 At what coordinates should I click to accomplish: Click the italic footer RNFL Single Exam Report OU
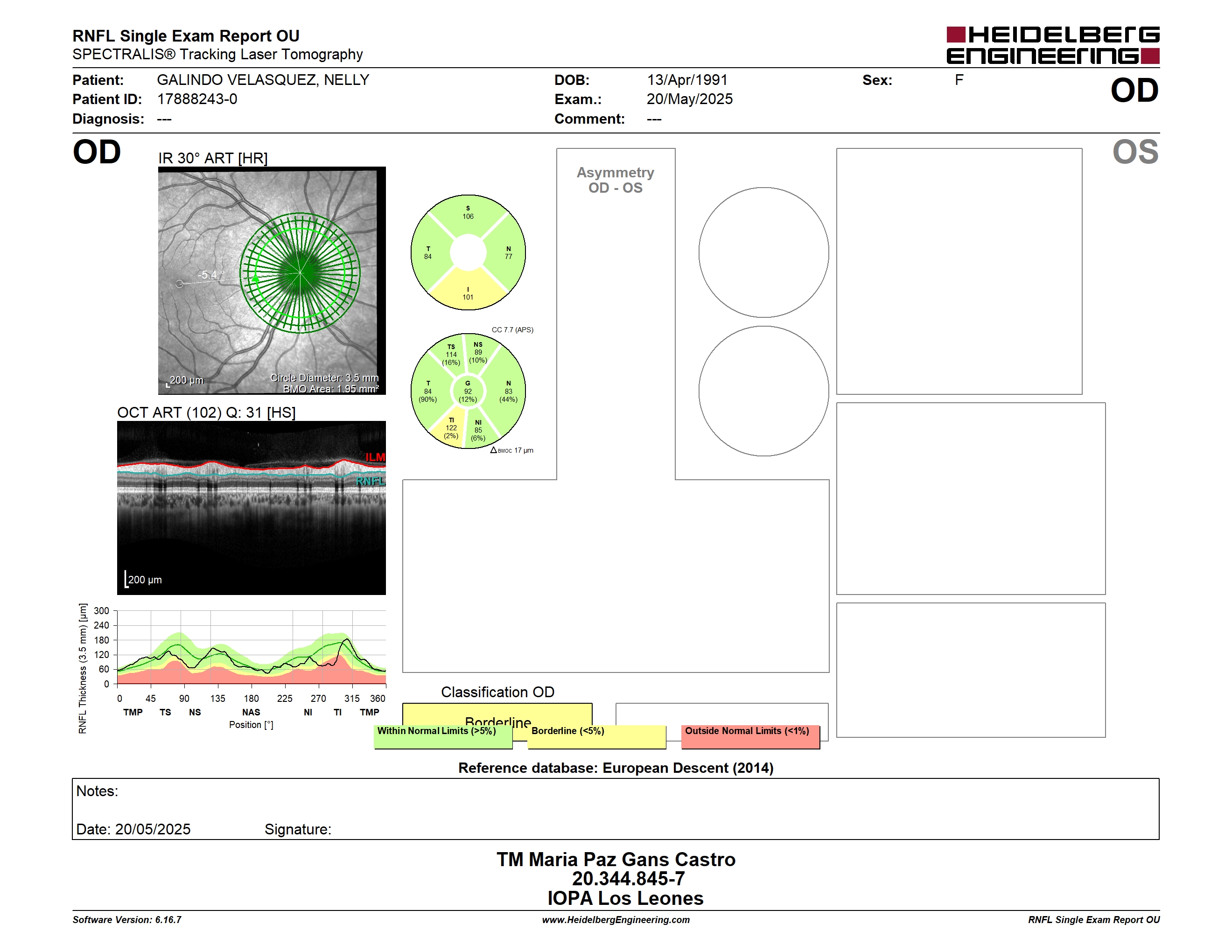pos(1094,920)
